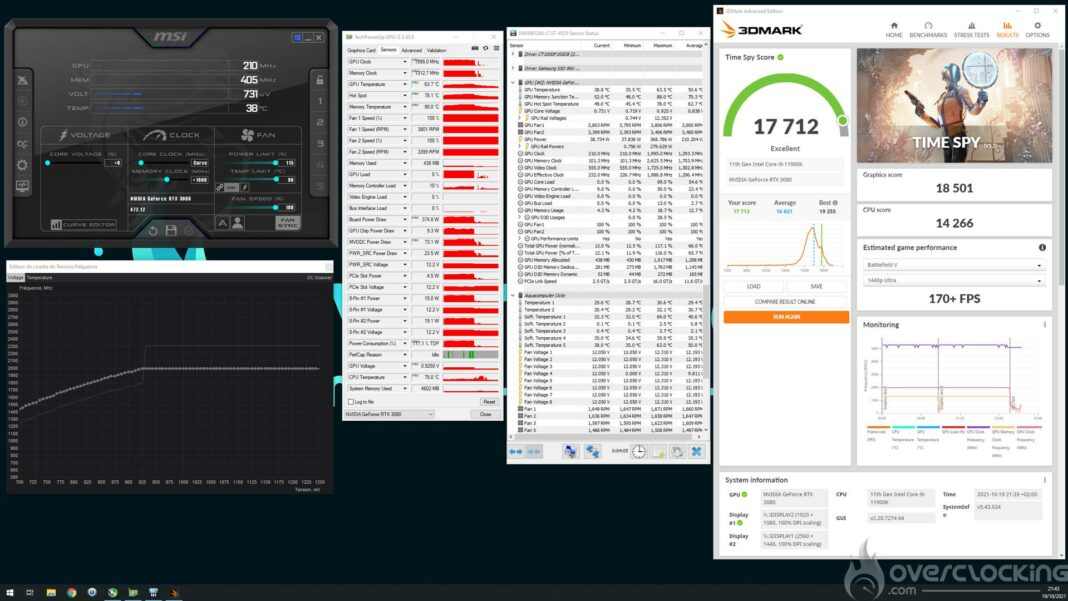
Task: Click Reset button in GPU-Z
Action: click(x=488, y=402)
